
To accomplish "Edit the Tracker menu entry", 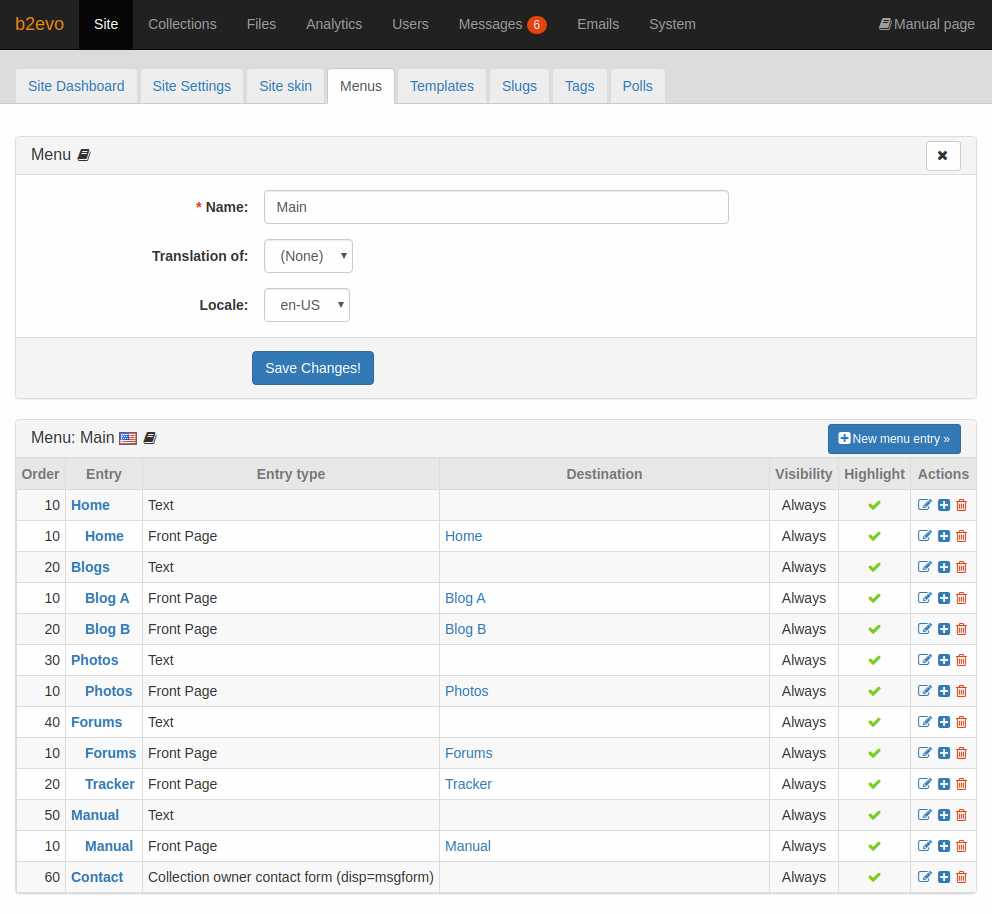I will coord(924,784).
